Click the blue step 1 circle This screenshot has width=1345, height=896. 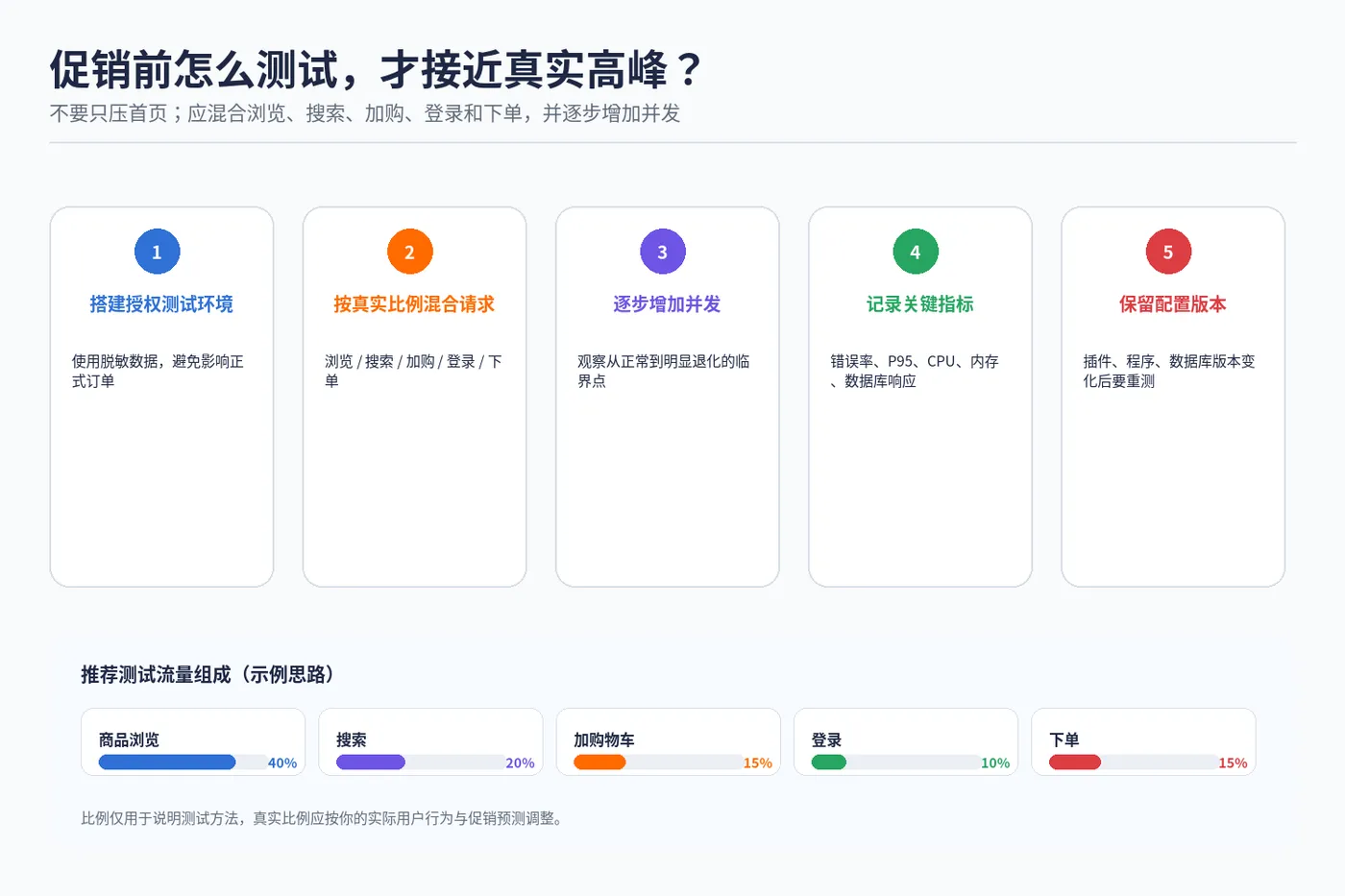[157, 252]
